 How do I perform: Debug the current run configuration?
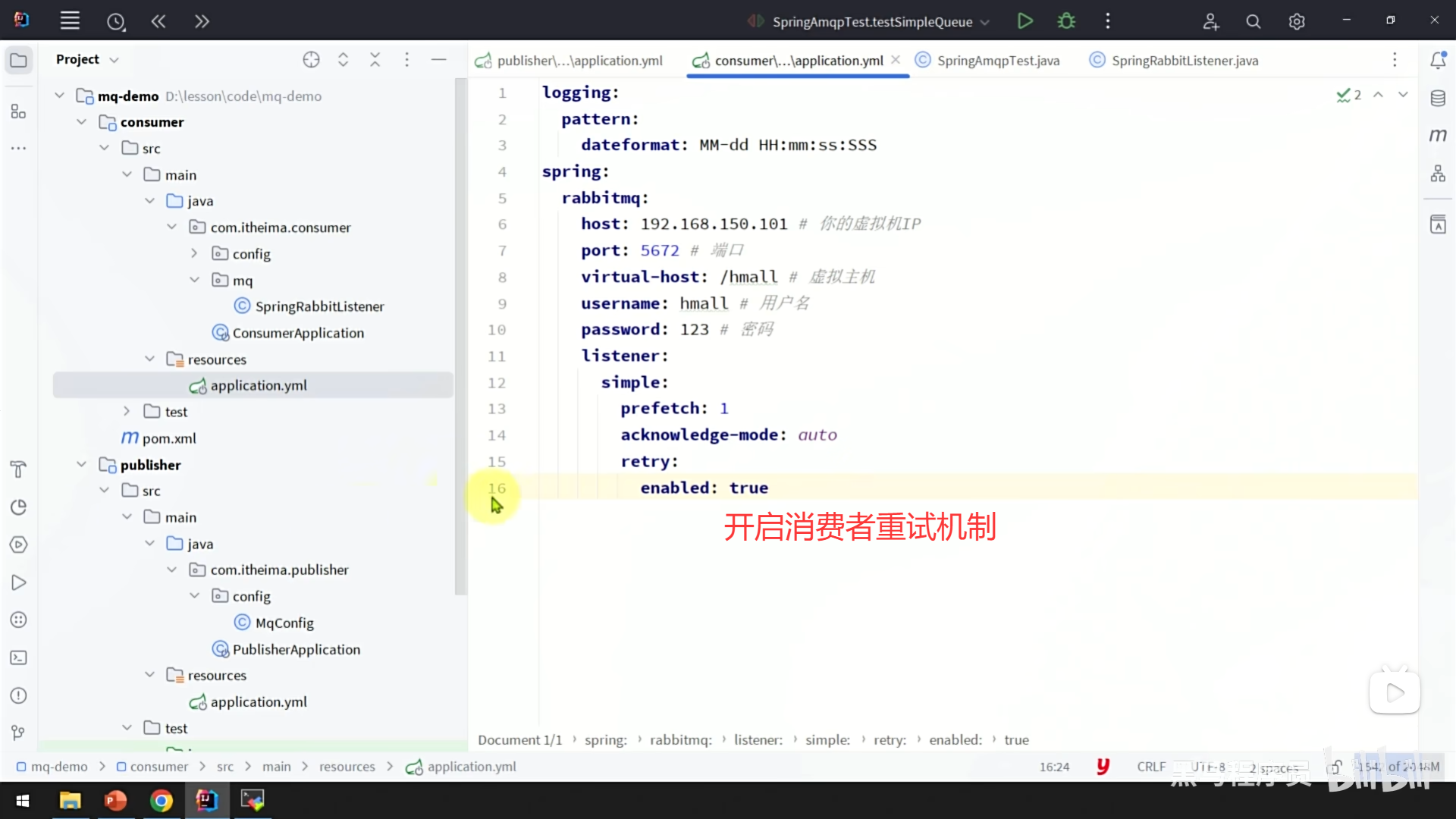(1066, 21)
